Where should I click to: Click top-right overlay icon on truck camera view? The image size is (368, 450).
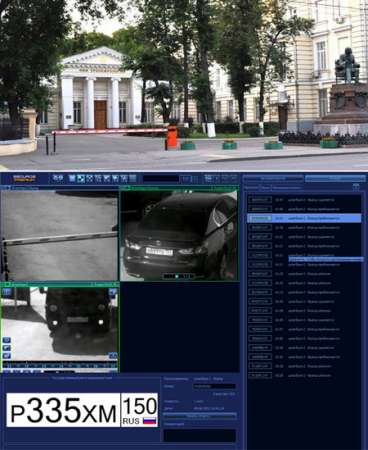[x=113, y=292]
